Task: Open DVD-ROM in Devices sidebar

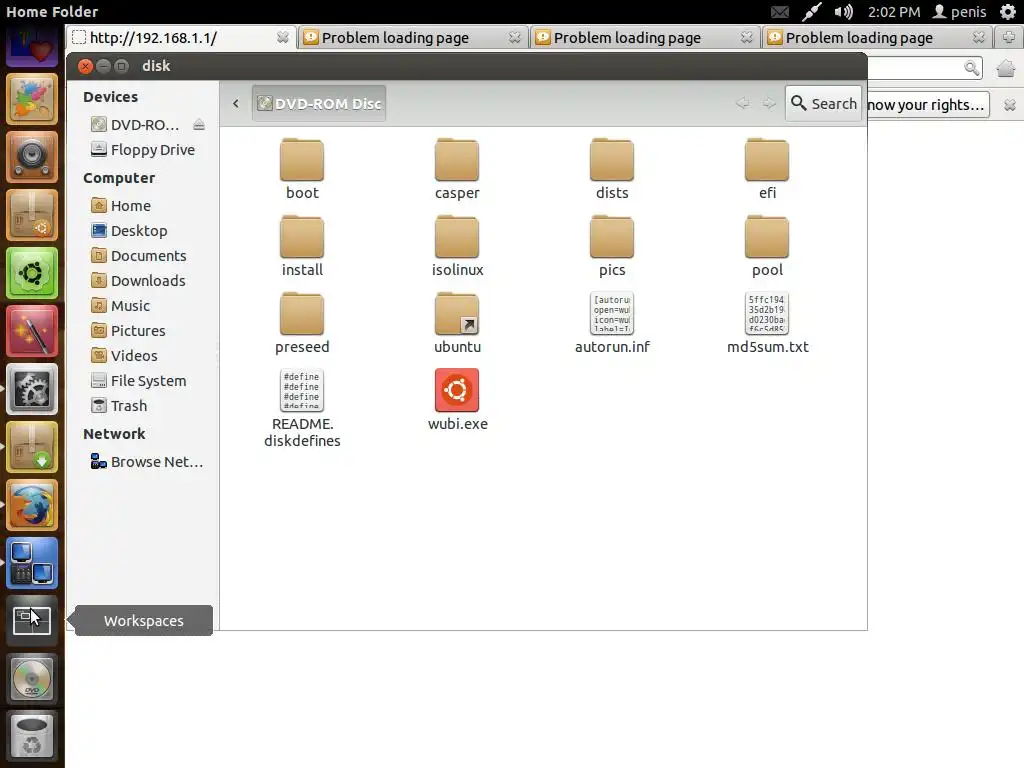Action: 135,125
